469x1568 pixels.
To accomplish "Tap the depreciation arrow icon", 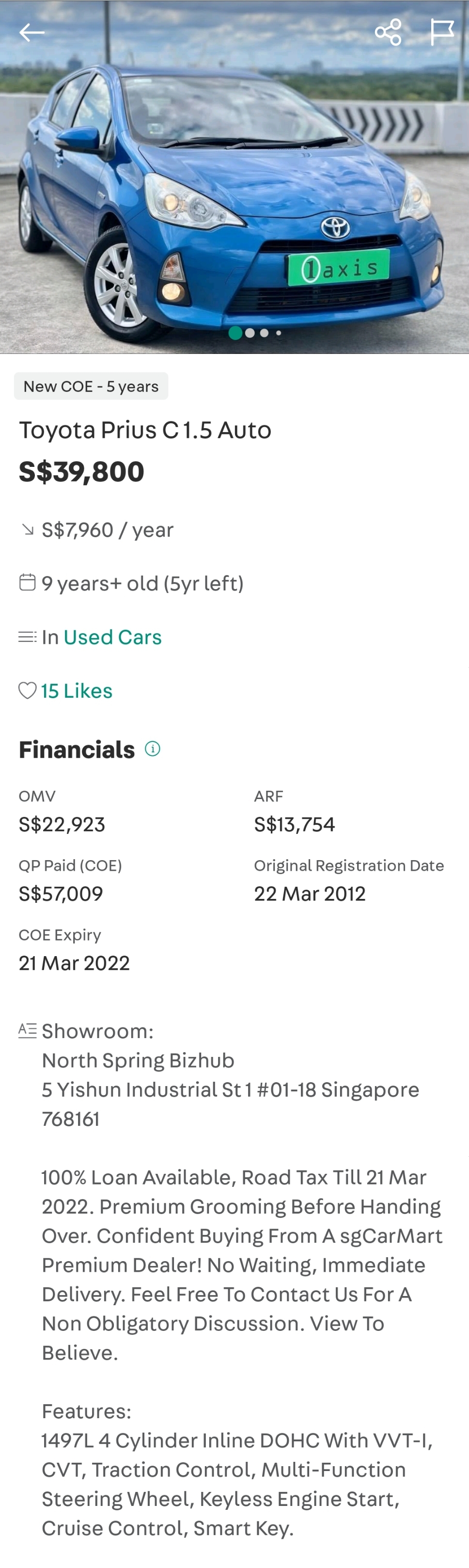I will coord(27,529).
